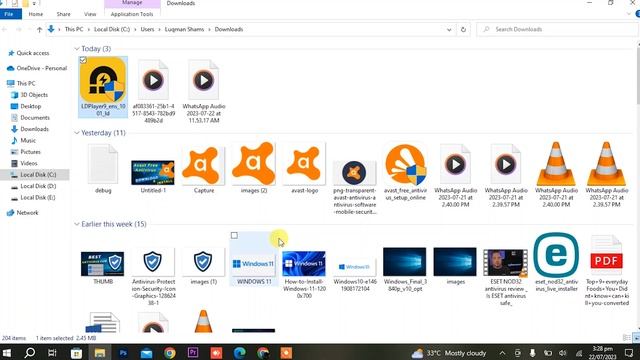Jump to This PC in breadcrumb
The width and height of the screenshot is (640, 360).
point(73,29)
